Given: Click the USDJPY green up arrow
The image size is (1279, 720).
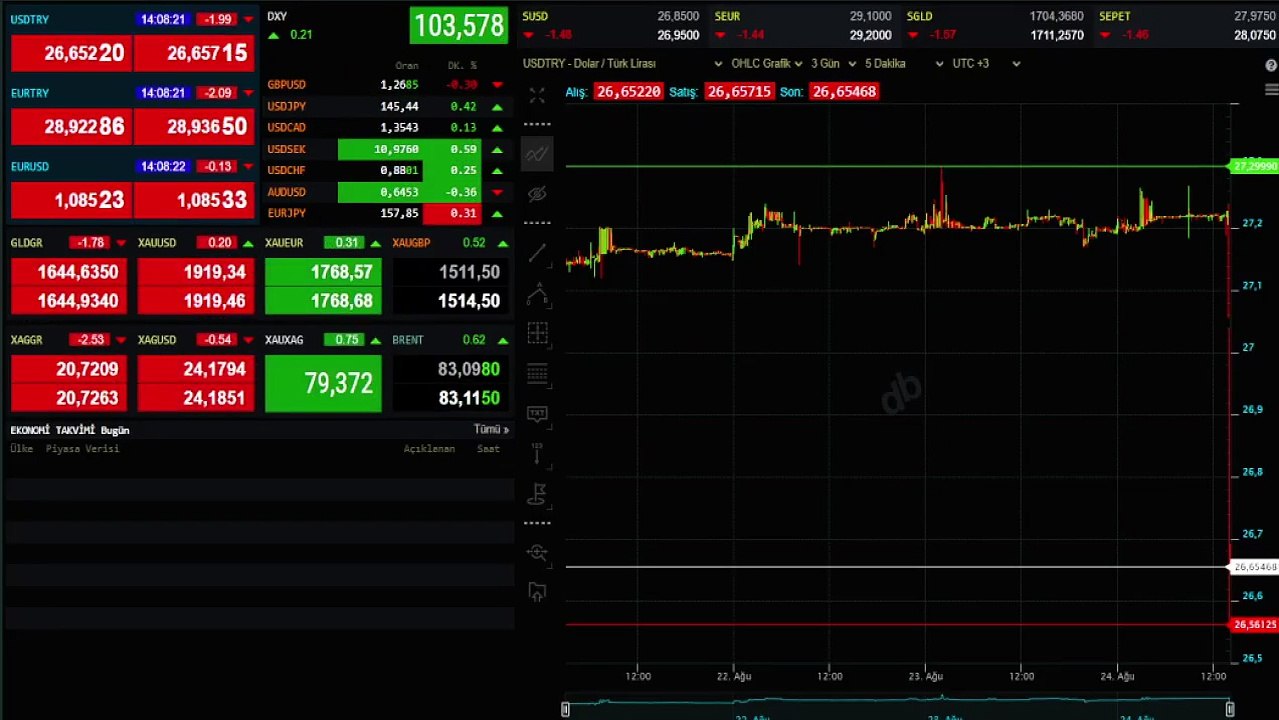Looking at the screenshot, I should 497,107.
